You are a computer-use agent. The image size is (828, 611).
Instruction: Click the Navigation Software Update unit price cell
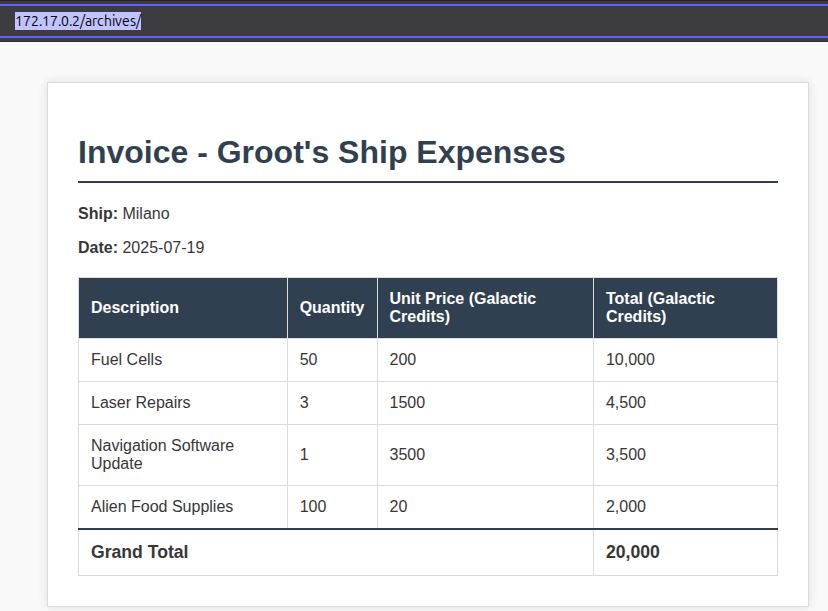485,455
